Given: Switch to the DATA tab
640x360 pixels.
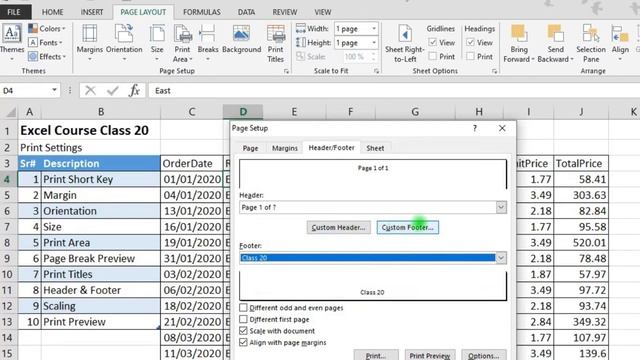Looking at the screenshot, I should (x=246, y=12).
